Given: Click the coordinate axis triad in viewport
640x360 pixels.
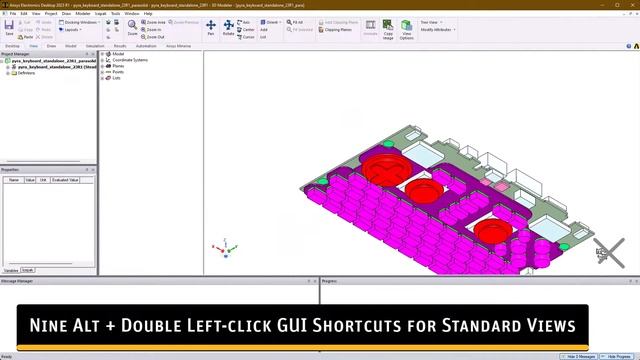Looking at the screenshot, I should click(225, 248).
